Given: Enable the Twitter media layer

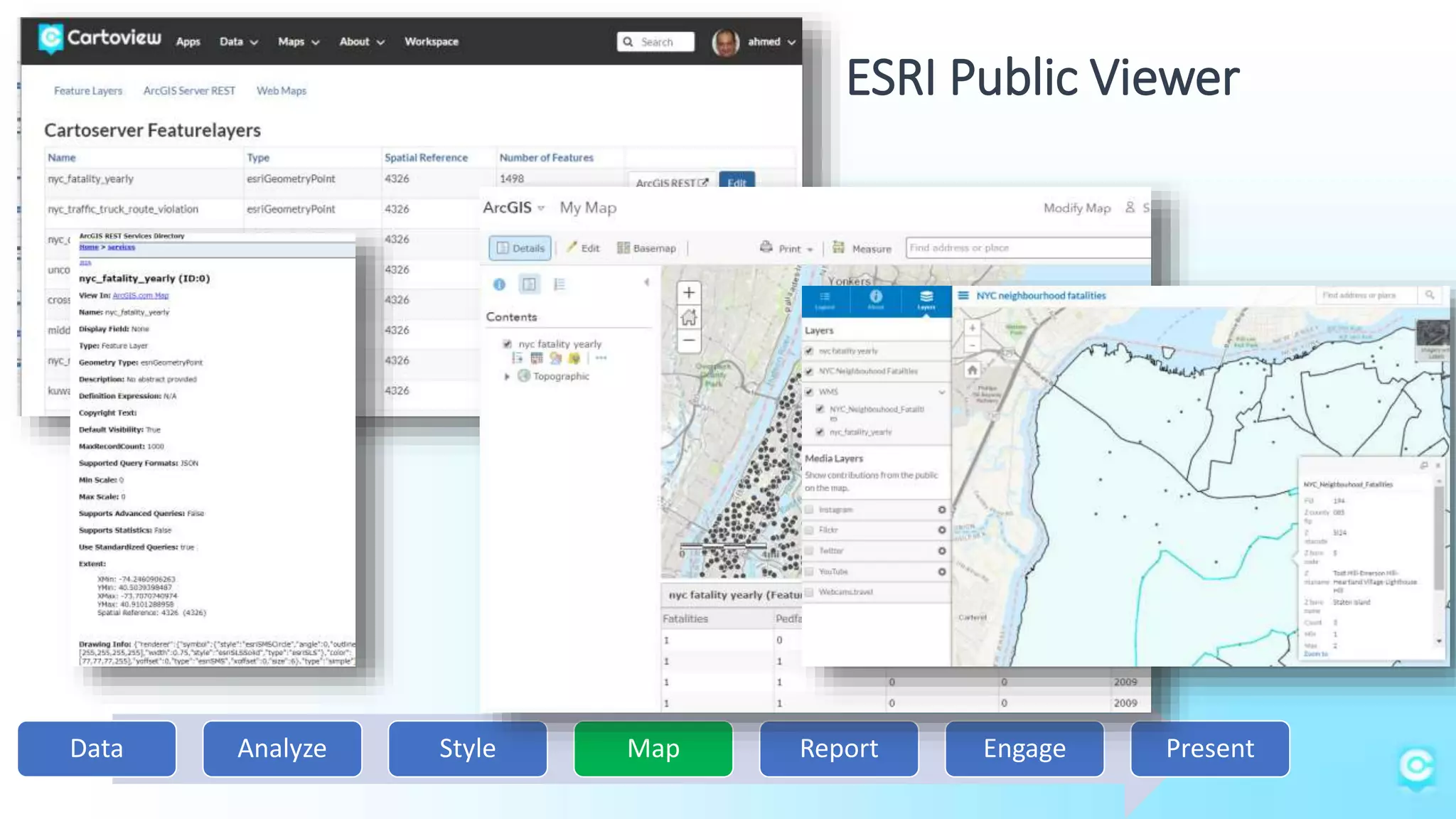Looking at the screenshot, I should 809,550.
